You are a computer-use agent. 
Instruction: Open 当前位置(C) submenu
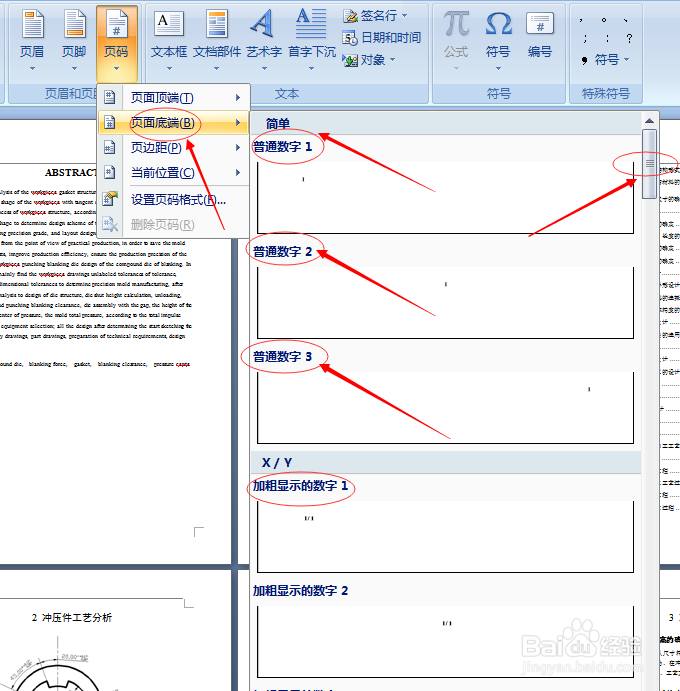[174, 172]
